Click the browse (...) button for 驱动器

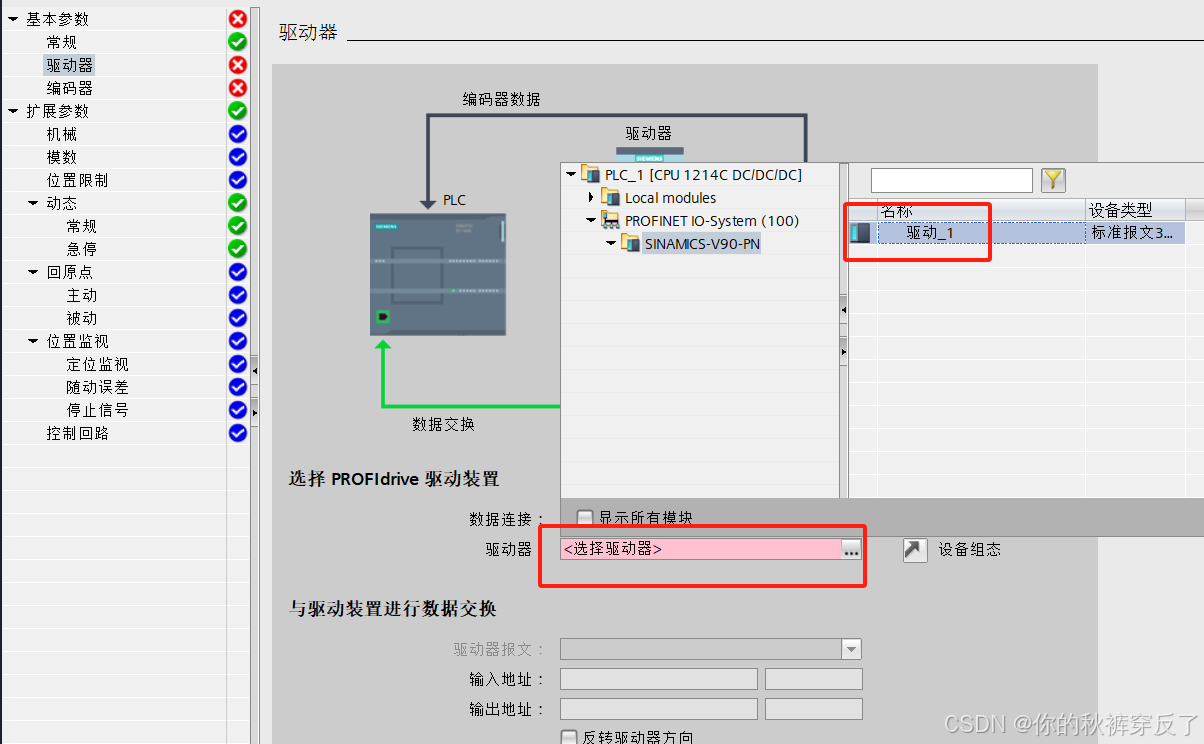tap(851, 550)
